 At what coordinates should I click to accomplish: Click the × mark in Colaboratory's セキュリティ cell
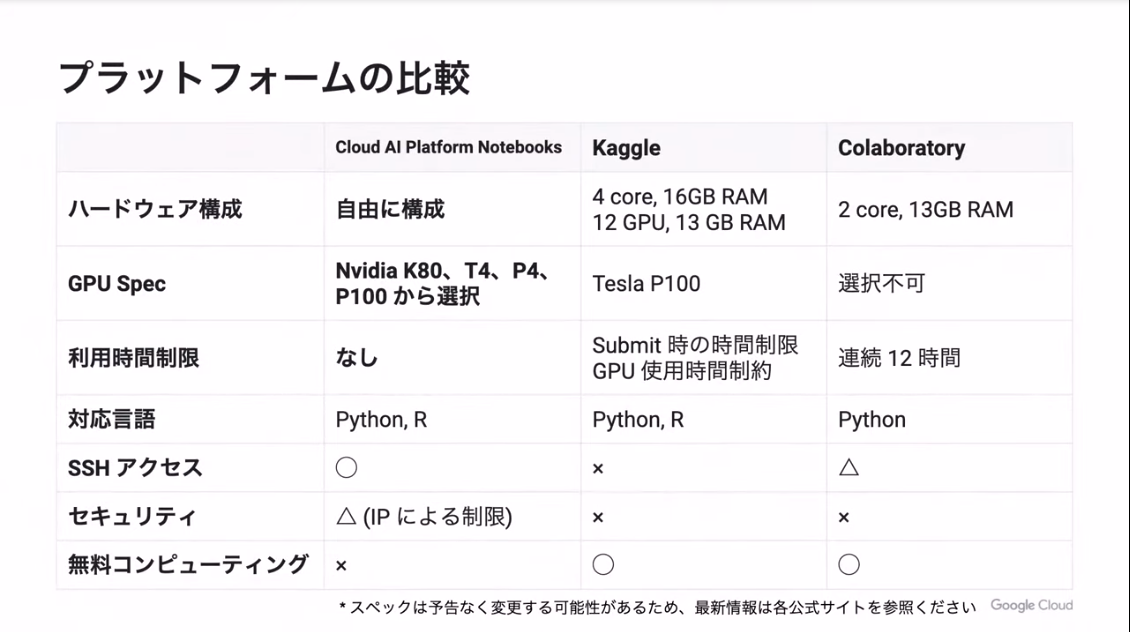point(844,517)
